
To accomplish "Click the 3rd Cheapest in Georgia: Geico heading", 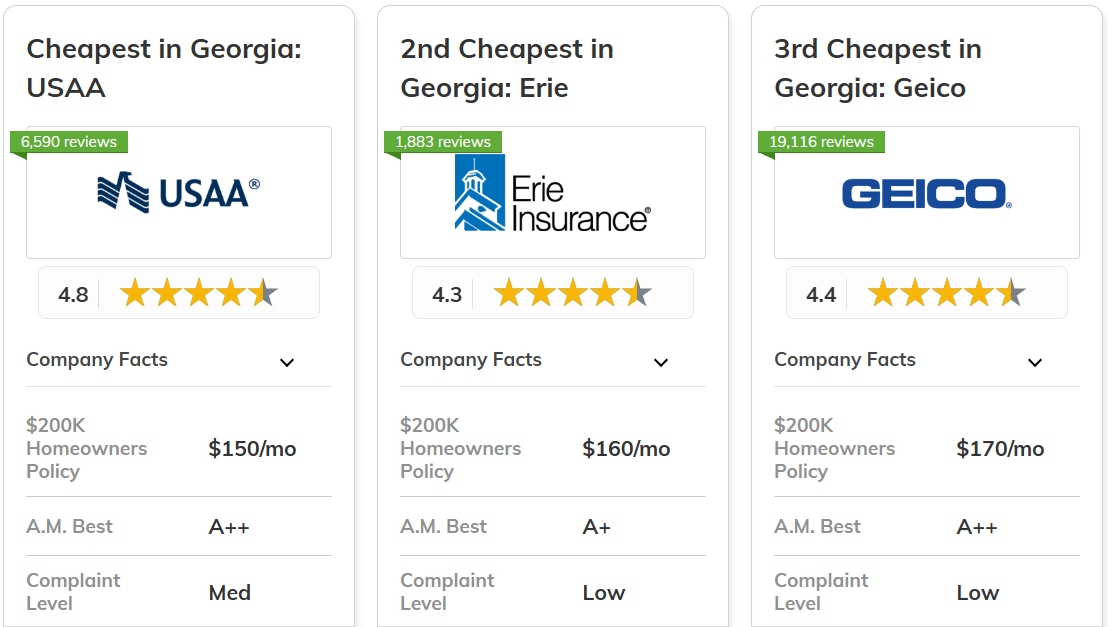I will (877, 68).
